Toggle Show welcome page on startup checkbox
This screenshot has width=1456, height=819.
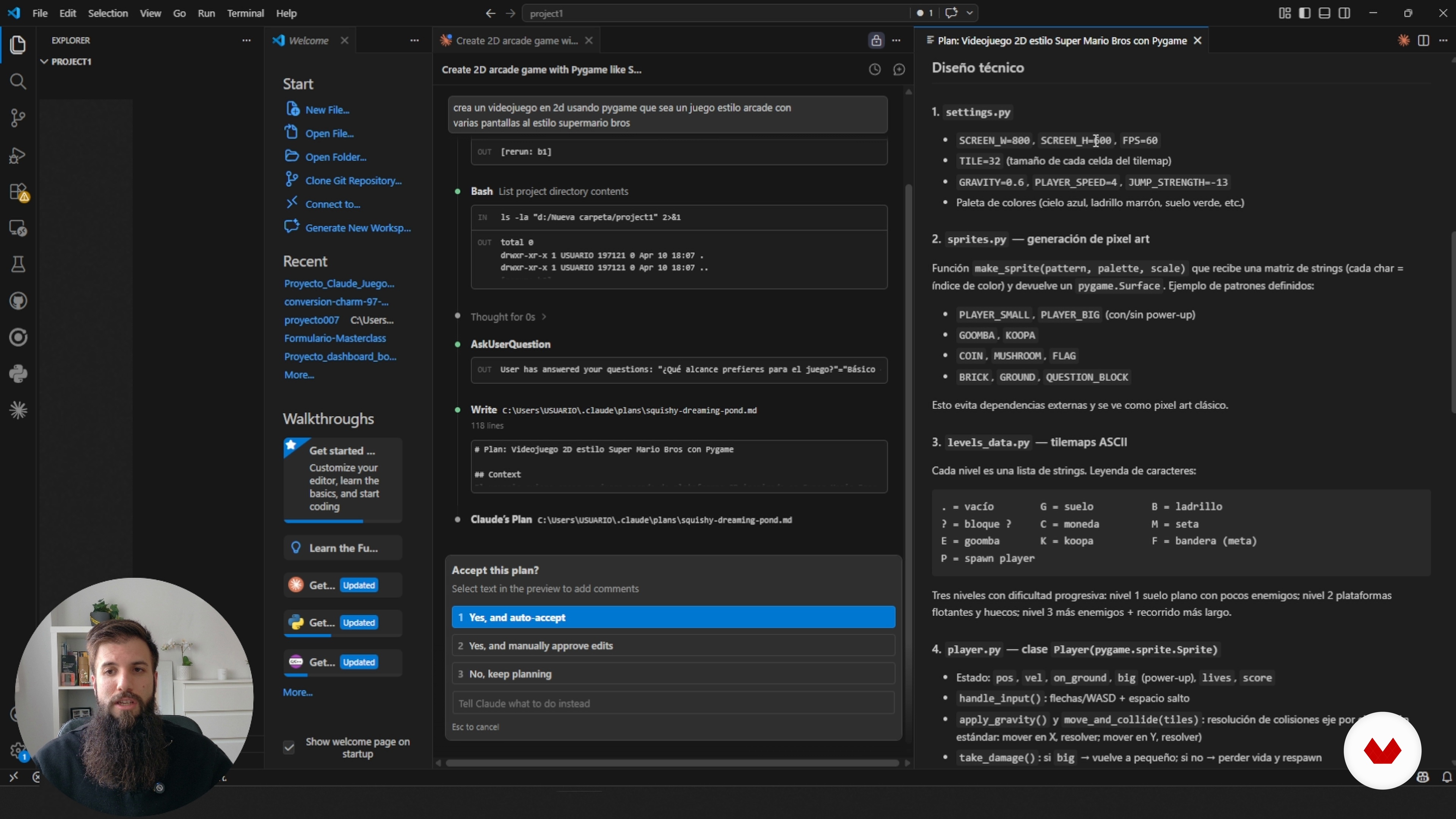(x=289, y=748)
